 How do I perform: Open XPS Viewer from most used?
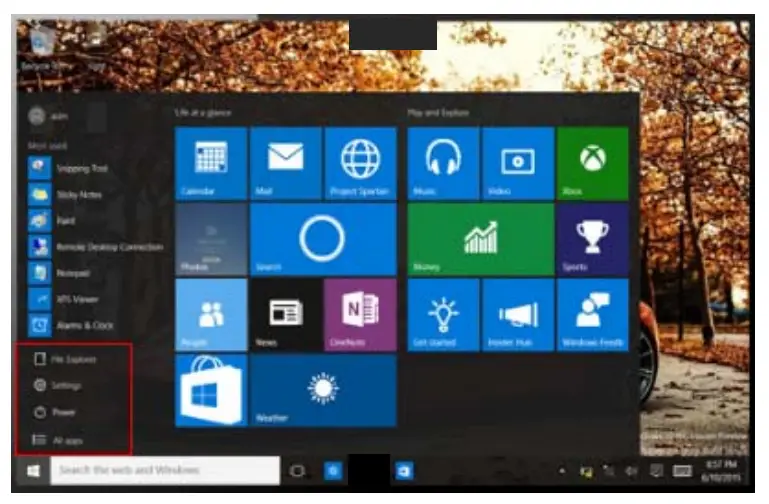pos(63,299)
